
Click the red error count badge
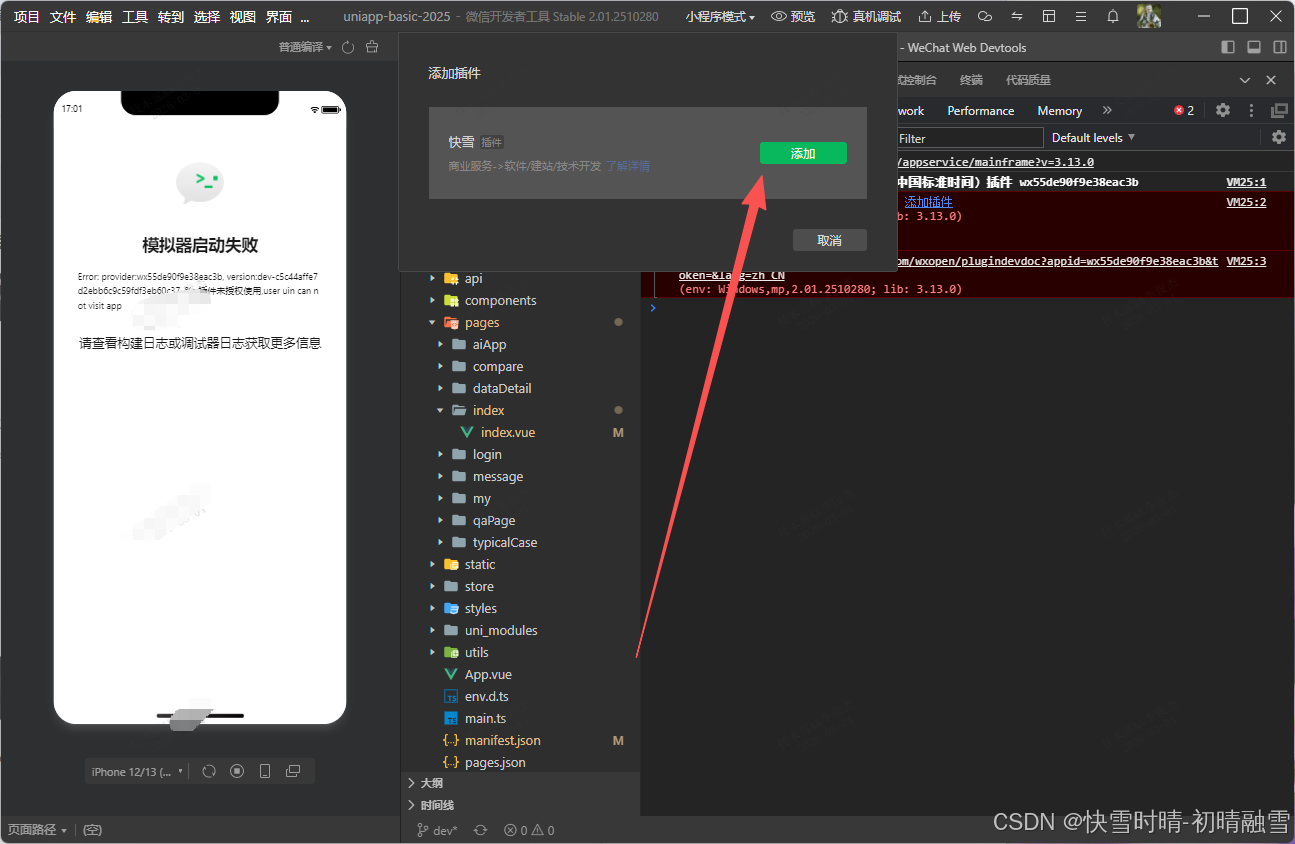click(x=1184, y=111)
